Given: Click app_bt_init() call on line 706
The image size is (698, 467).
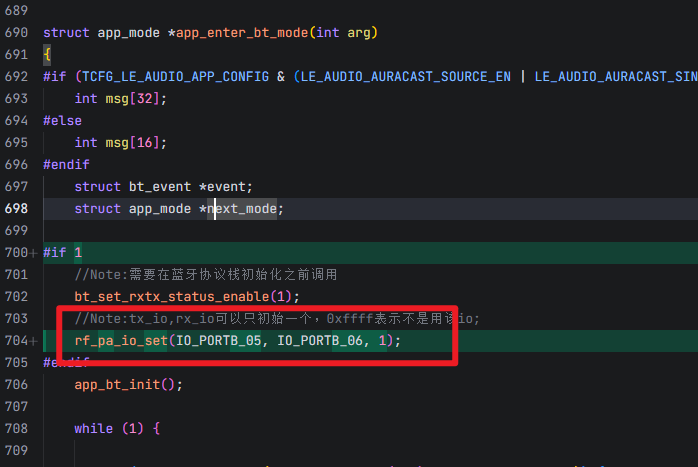Looking at the screenshot, I should [x=129, y=385].
